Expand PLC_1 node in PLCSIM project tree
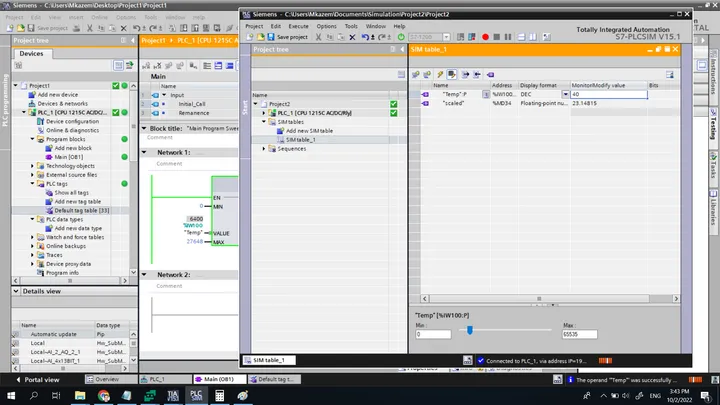 (x=264, y=113)
